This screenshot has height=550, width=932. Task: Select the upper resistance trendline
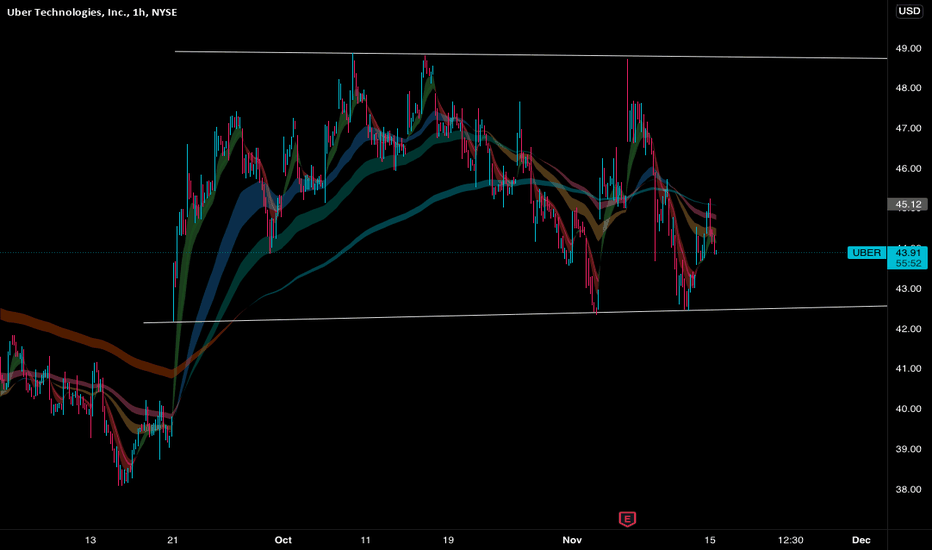(531, 55)
